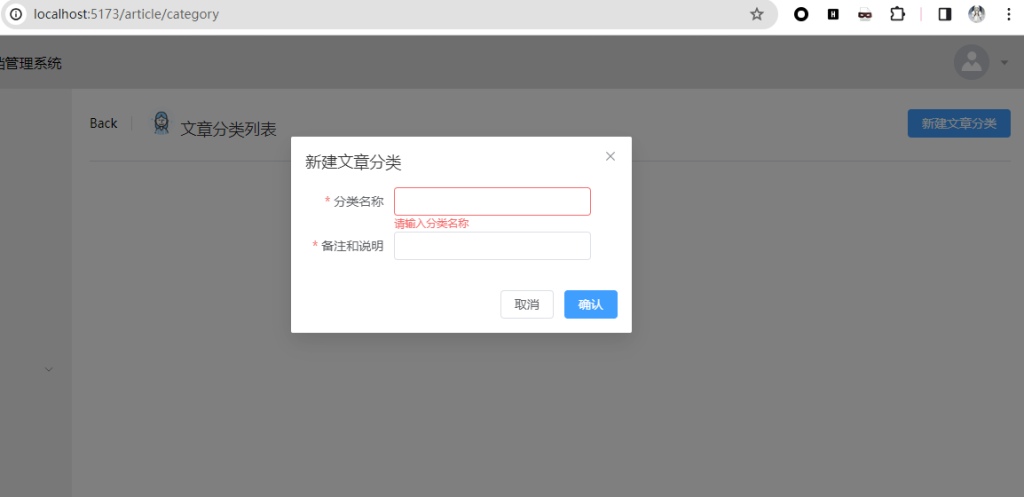The width and height of the screenshot is (1024, 497).
Task: Open the Extensions puzzle-piece menu
Action: [x=897, y=15]
